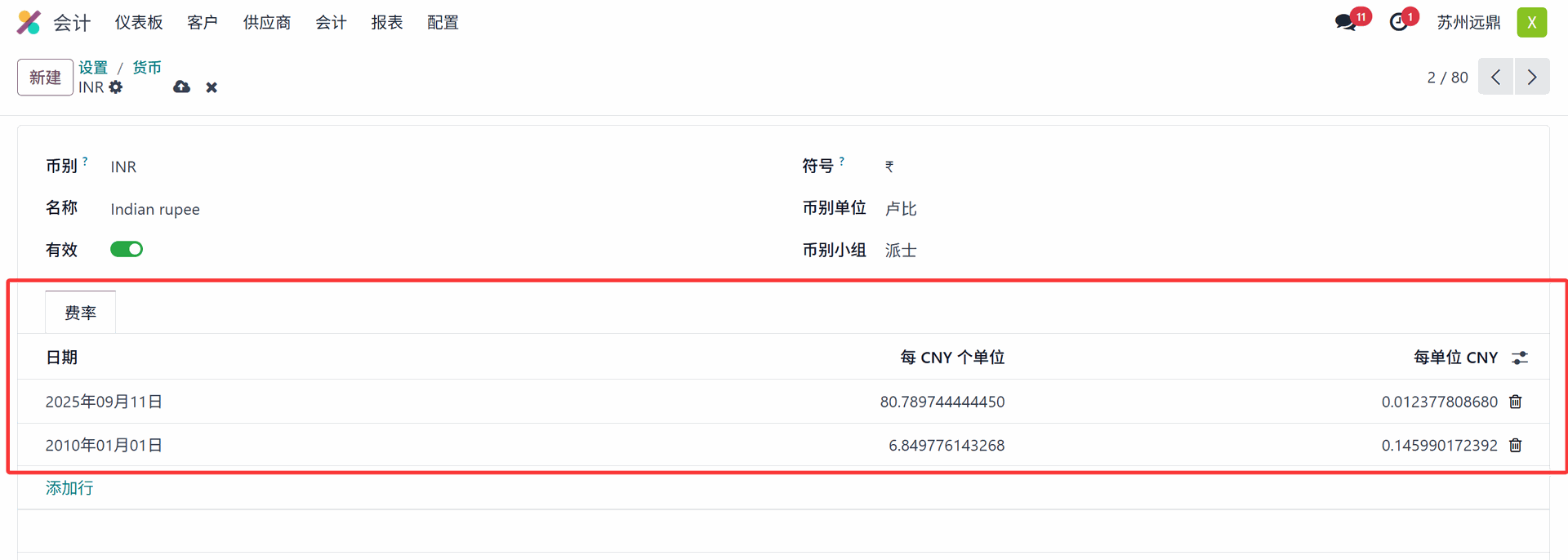Click the Odoo app logo icon
This screenshot has width=1568, height=560.
tap(29, 22)
